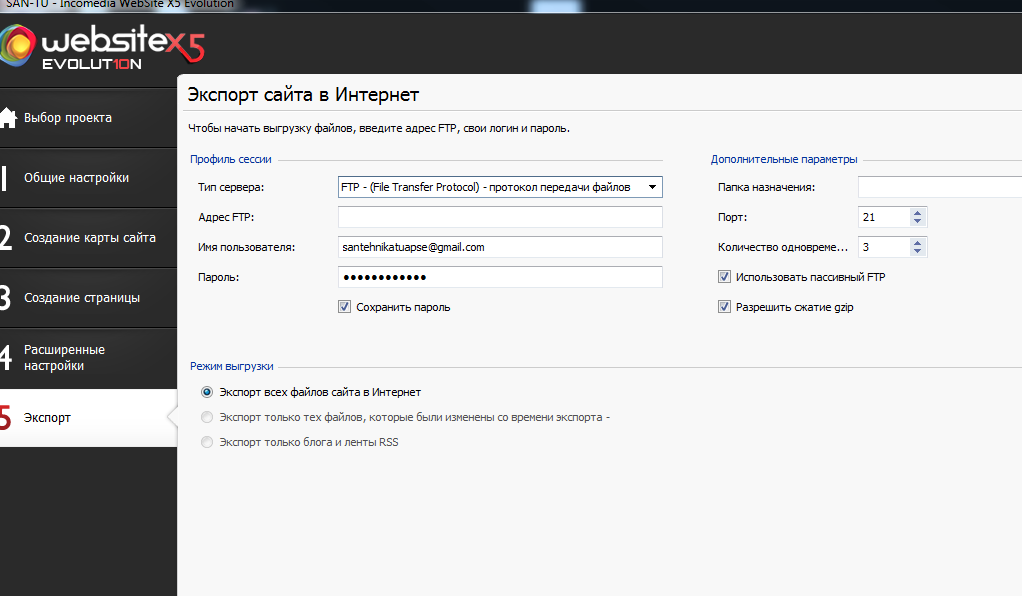Click the Экспорт сайта в Интернет title
Screen dimensions: 1022x596
click(303, 95)
